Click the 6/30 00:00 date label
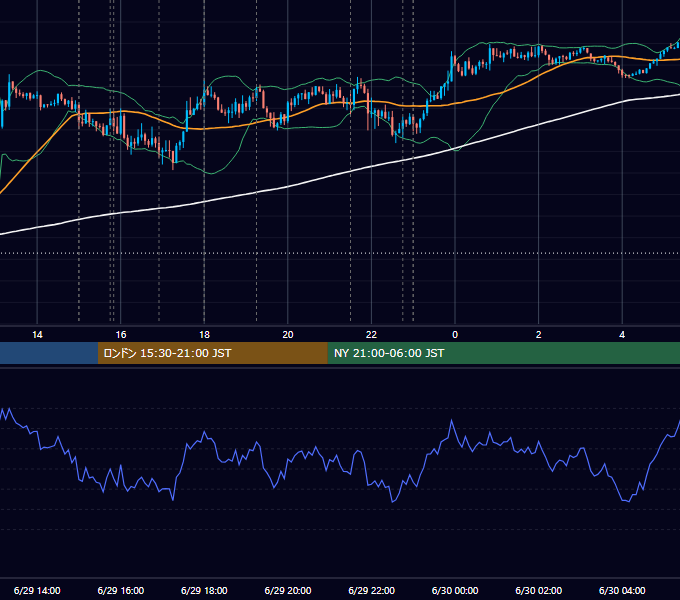Image resolution: width=680 pixels, height=600 pixels. click(x=455, y=590)
